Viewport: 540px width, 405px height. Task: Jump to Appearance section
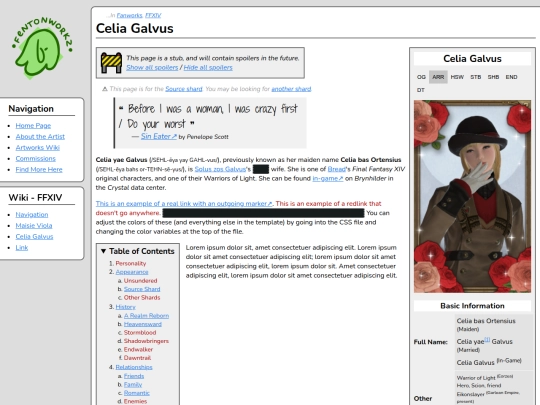pyautogui.click(x=132, y=272)
